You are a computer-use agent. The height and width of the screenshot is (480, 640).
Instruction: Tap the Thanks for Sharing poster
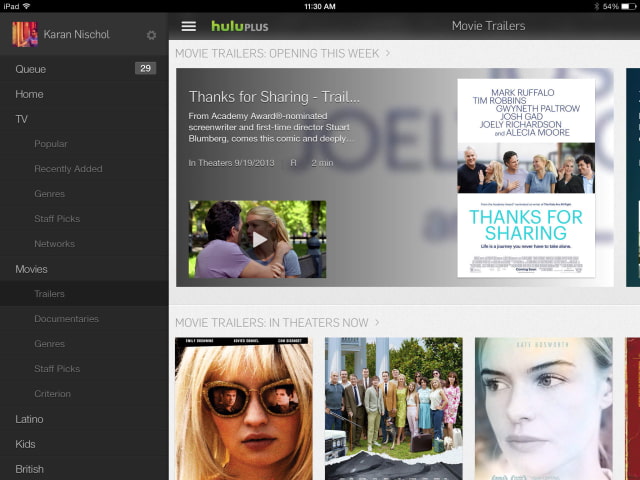tap(526, 178)
